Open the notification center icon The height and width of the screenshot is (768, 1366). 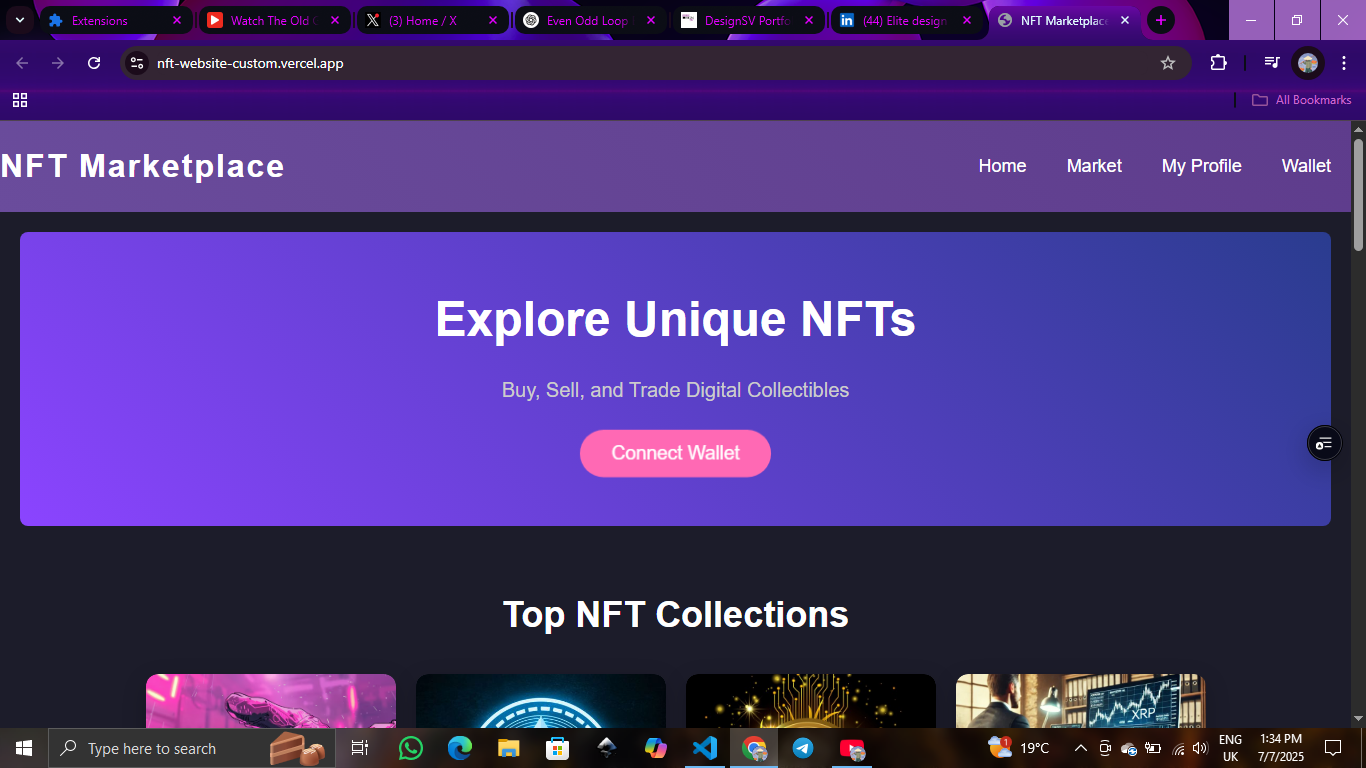[1333, 748]
